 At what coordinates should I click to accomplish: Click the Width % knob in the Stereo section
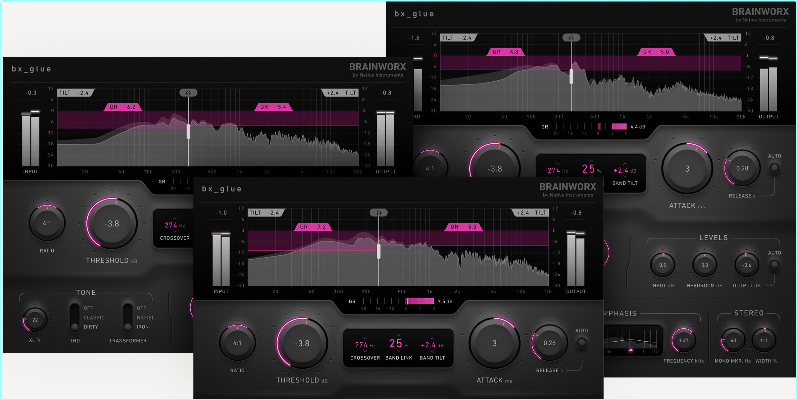tap(764, 340)
